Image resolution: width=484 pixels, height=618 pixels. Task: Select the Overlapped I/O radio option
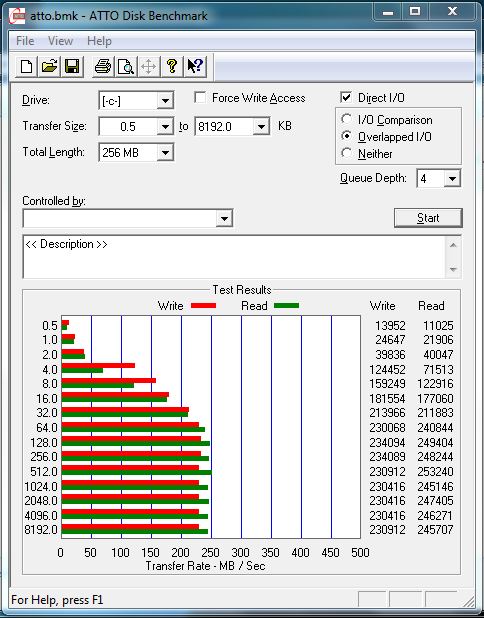pos(346,136)
